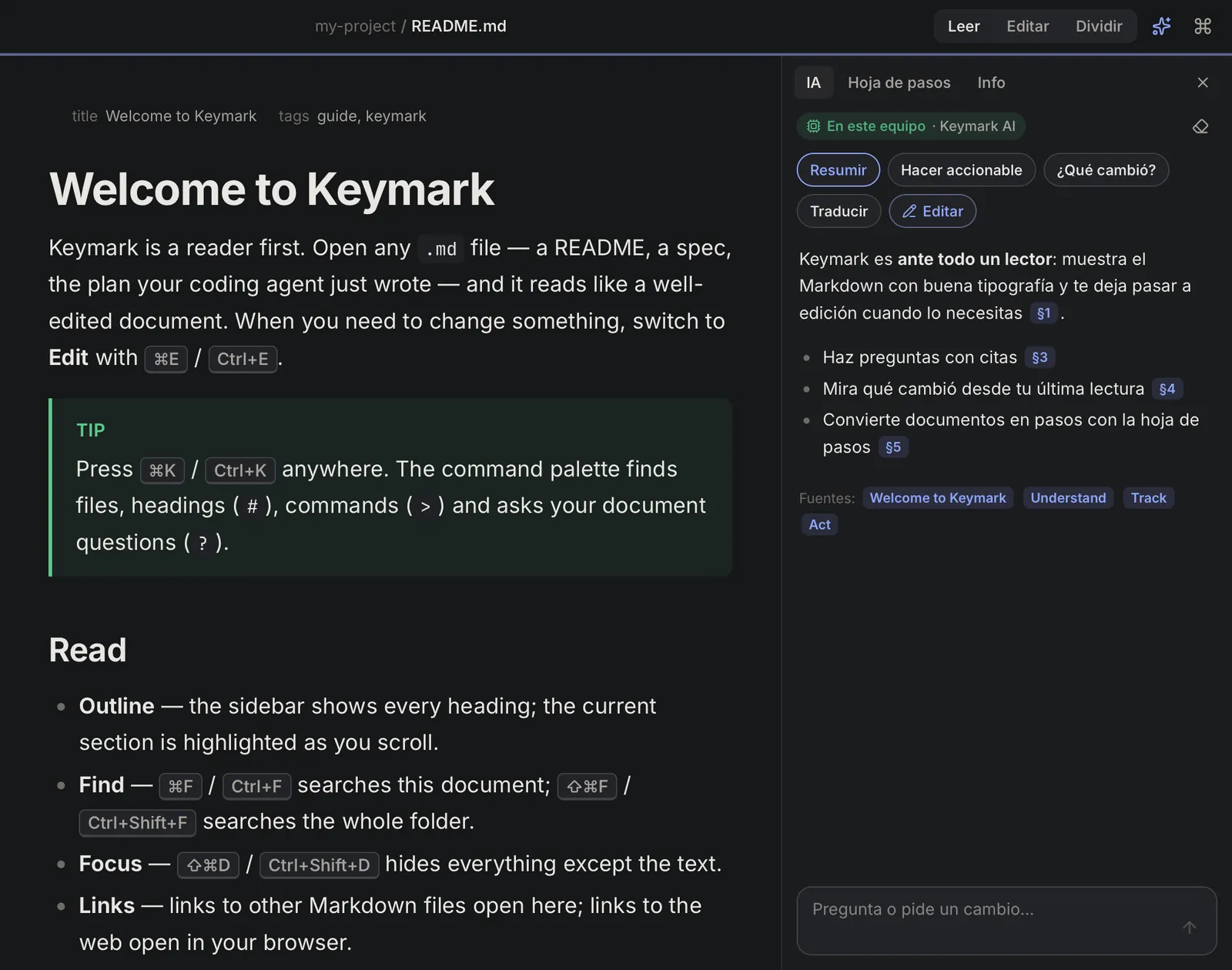Click the my-project breadcrumb
Viewport: 1232px width, 970px height.
pos(355,26)
